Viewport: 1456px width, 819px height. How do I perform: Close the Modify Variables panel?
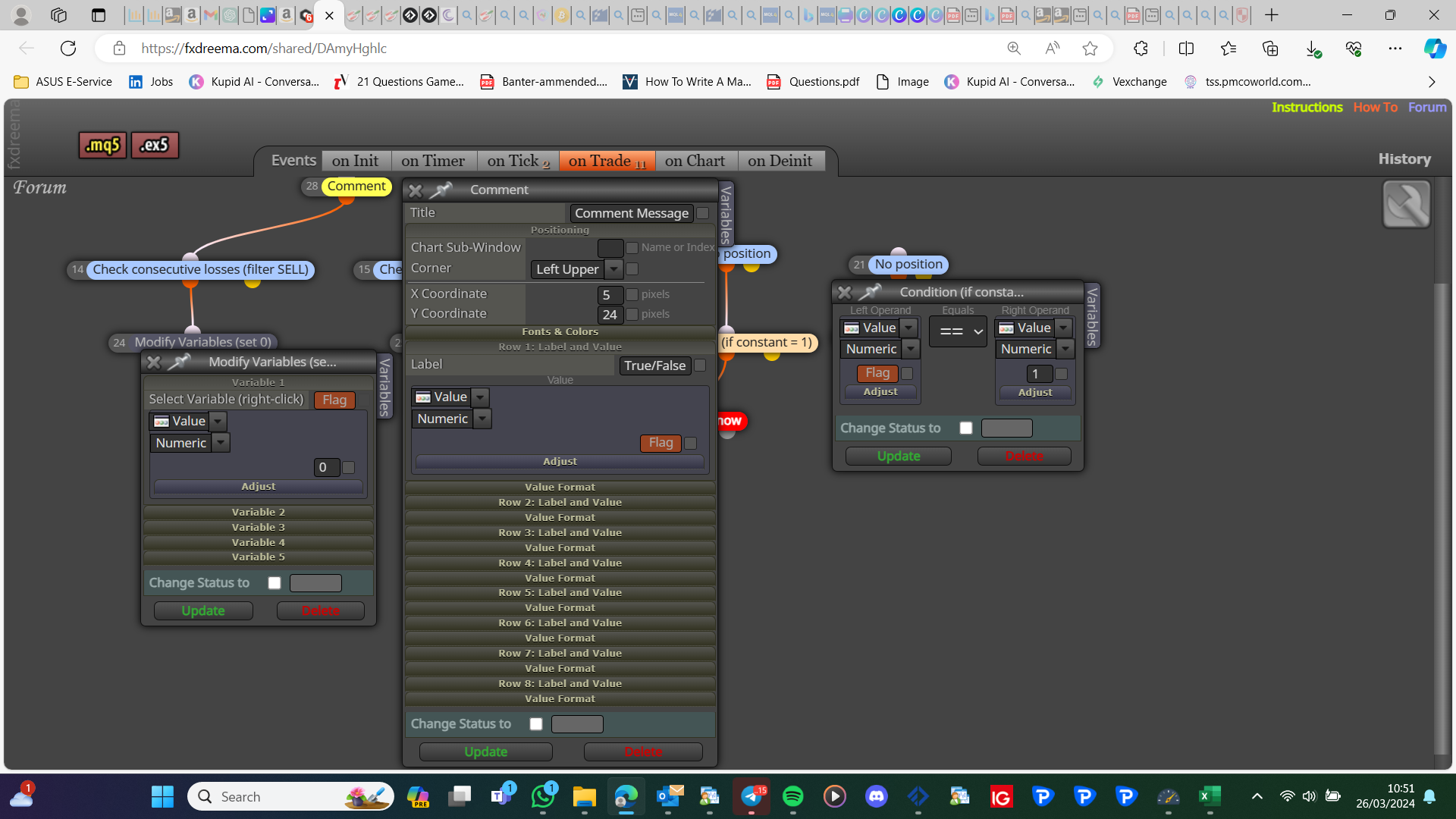click(x=154, y=362)
